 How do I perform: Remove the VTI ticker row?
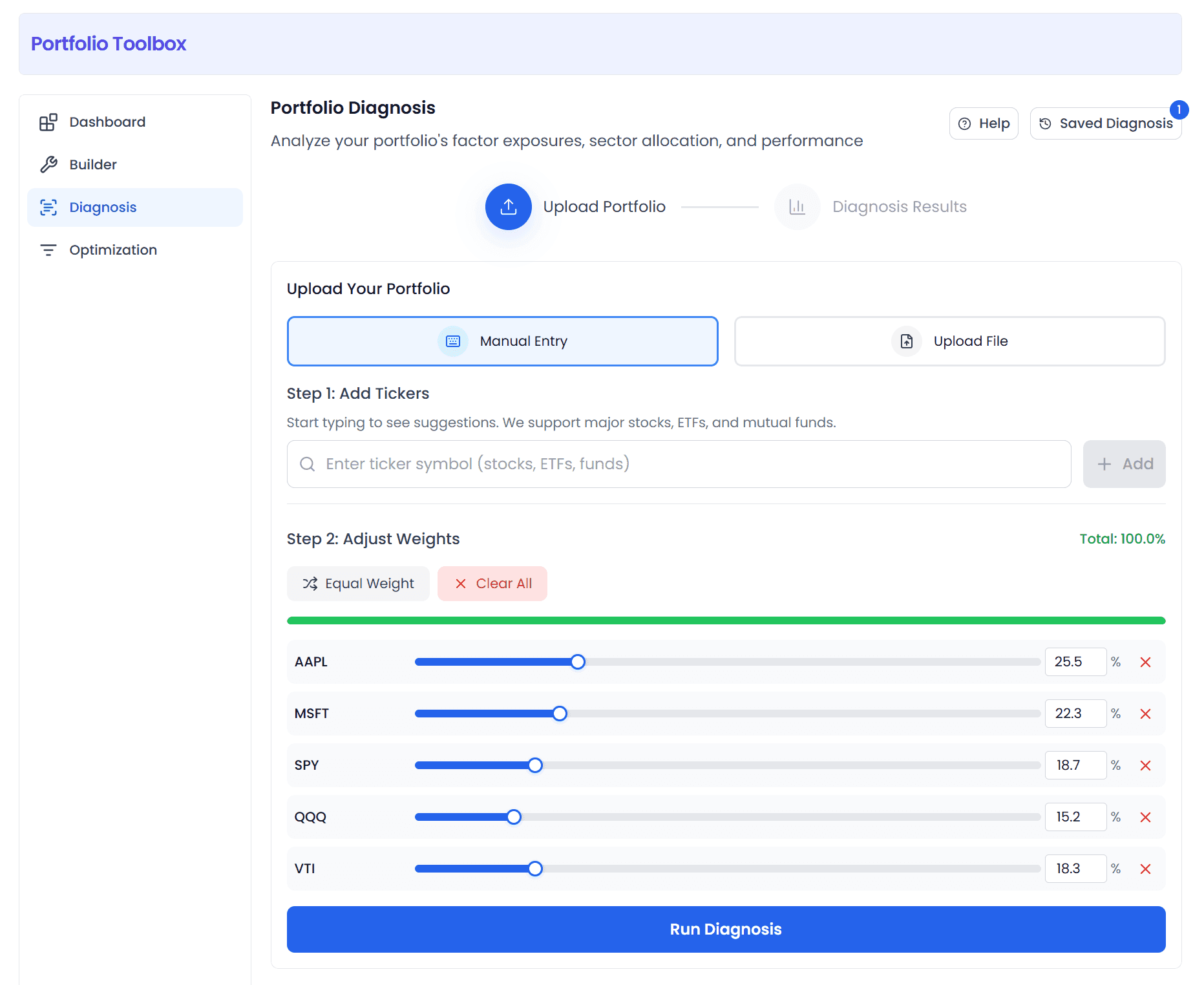tap(1145, 869)
